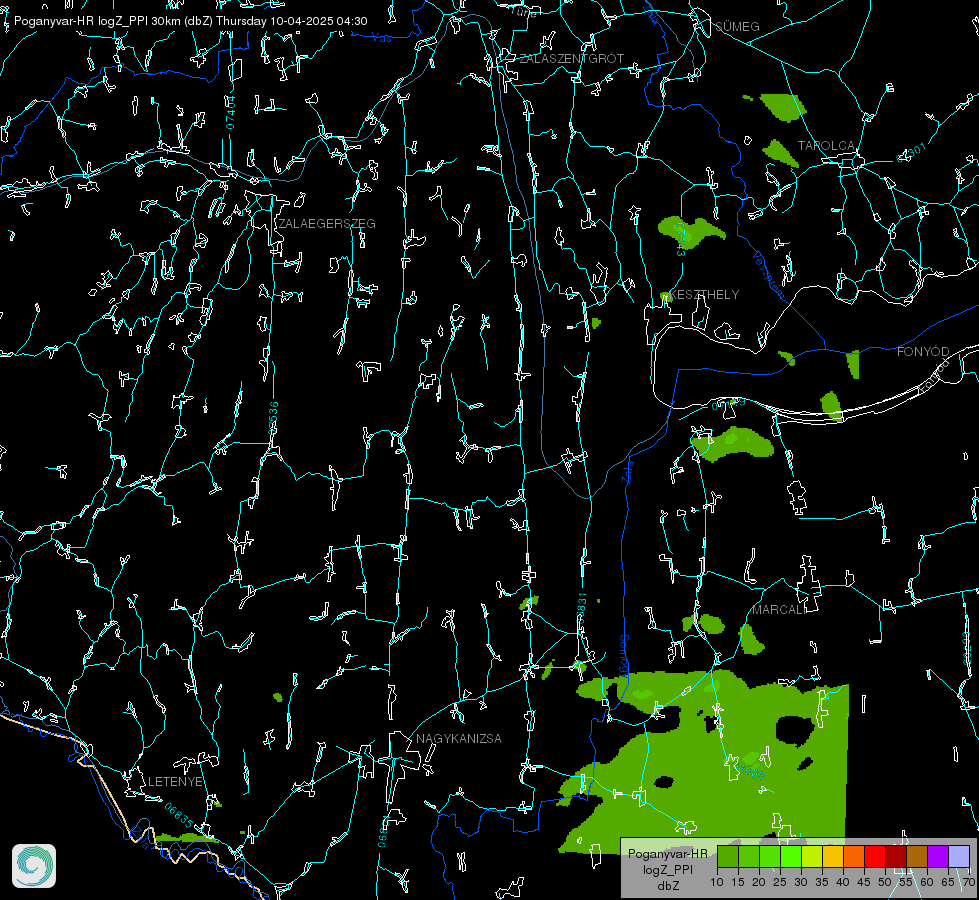979x900 pixels.
Task: Click the SÜMEG city label
Action: point(737,26)
